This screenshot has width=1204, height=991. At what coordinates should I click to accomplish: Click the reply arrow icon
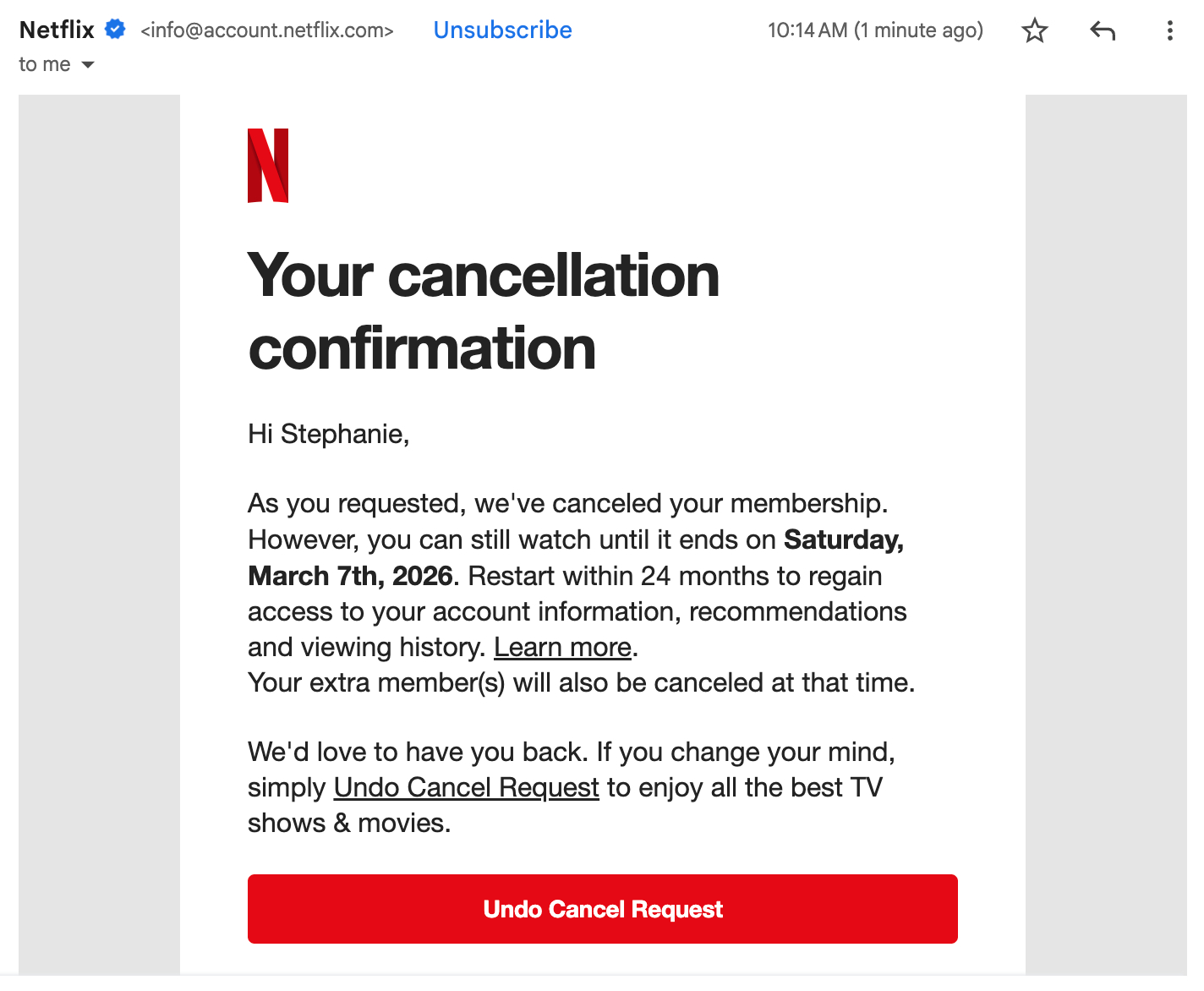1103,31
